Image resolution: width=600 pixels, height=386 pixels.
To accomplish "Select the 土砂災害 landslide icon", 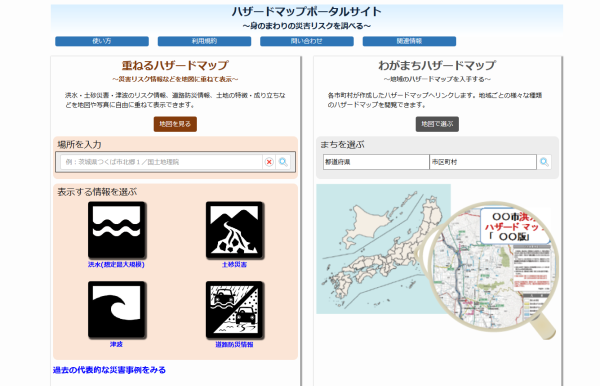I will click(235, 230).
